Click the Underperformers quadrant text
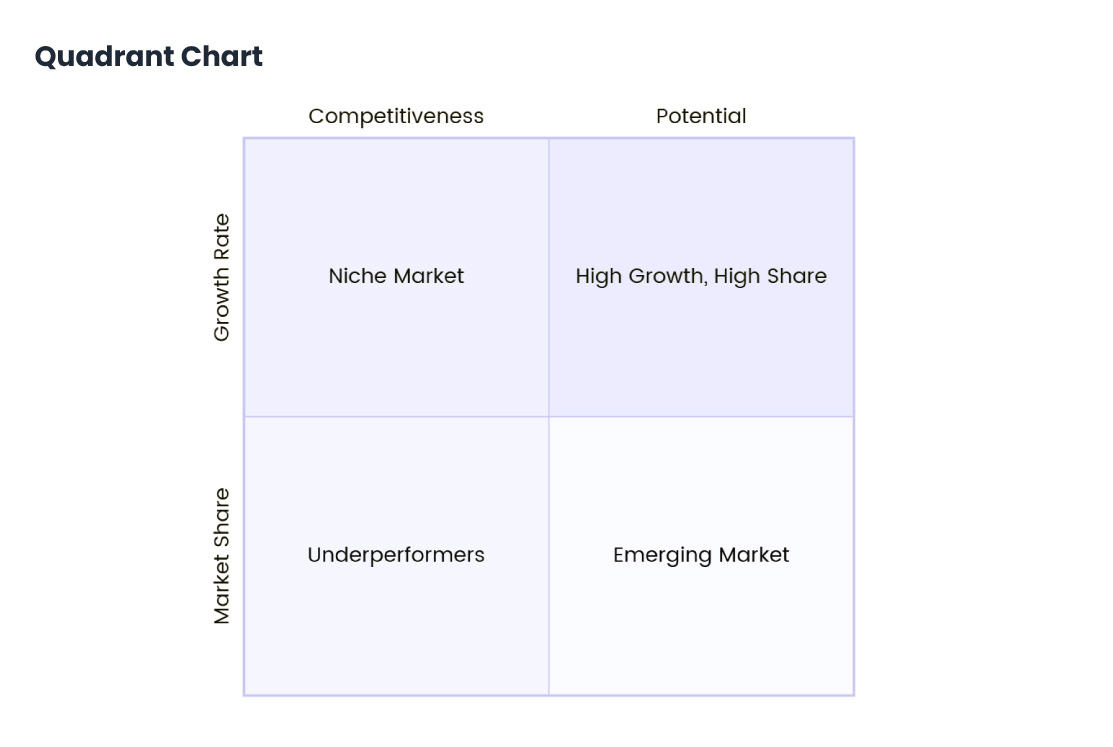Image resolution: width=1113 pixels, height=747 pixels. pyautogui.click(x=396, y=555)
